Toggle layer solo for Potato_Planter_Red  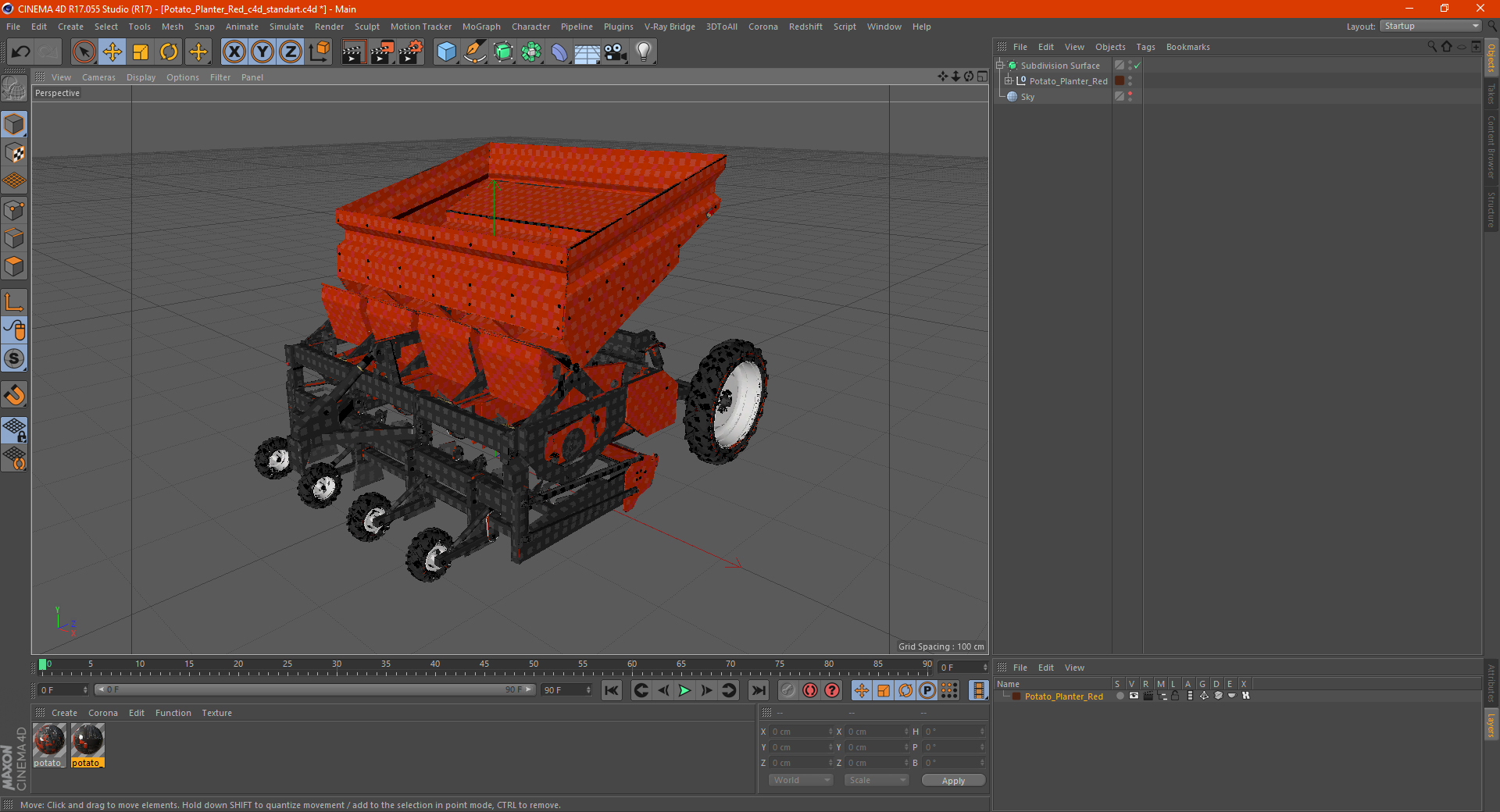[1120, 696]
